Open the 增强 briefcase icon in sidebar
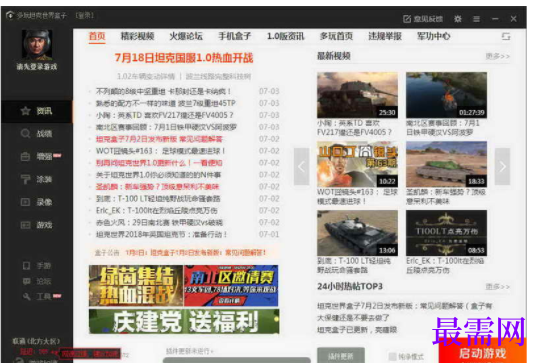The image size is (544, 363). point(25,157)
